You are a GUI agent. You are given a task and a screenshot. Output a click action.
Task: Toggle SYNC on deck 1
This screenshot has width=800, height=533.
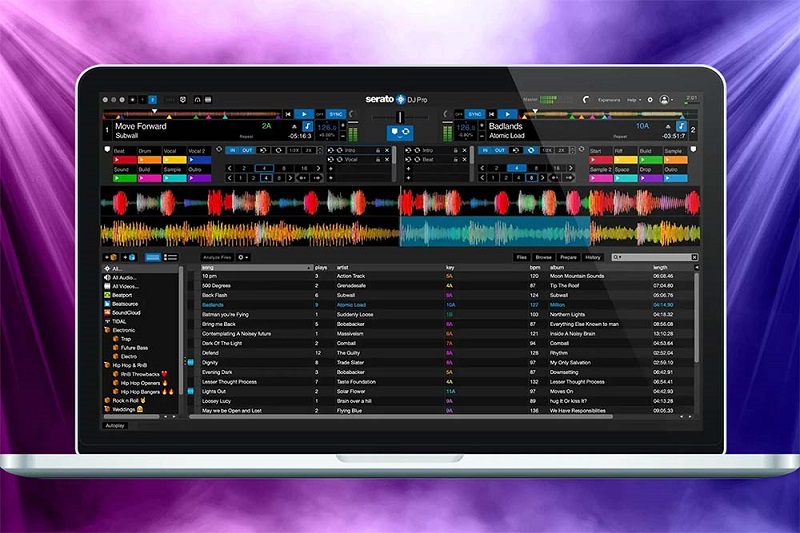[x=336, y=114]
